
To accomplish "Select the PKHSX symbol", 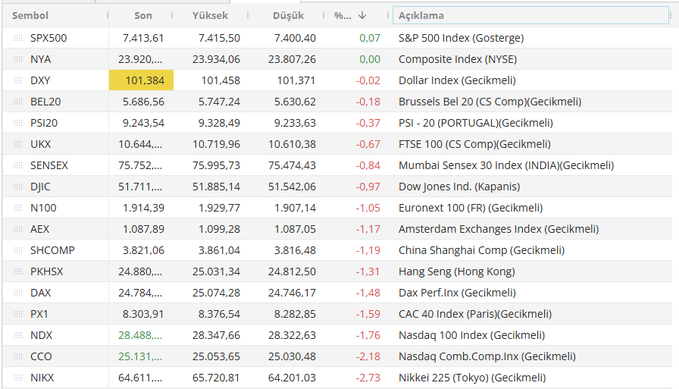I will coord(47,272).
